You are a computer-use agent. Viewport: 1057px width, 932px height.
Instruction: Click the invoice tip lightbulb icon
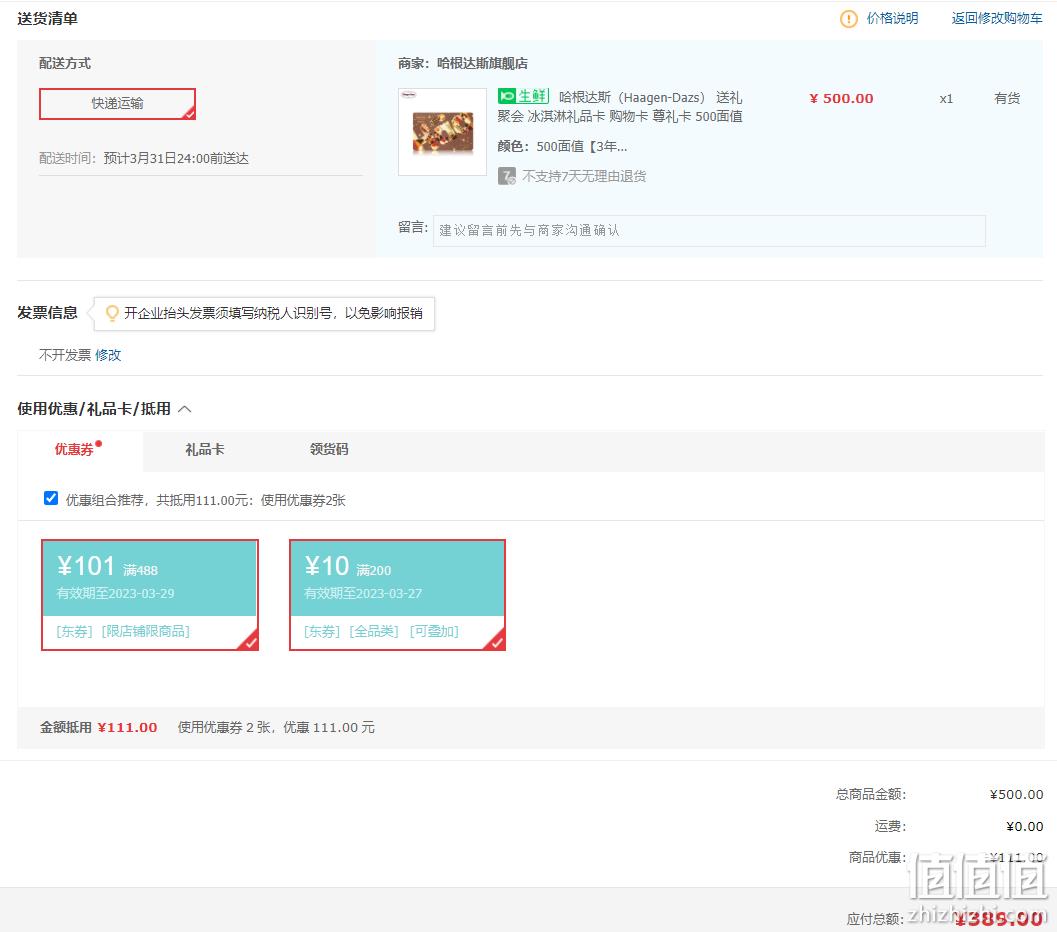coord(113,313)
